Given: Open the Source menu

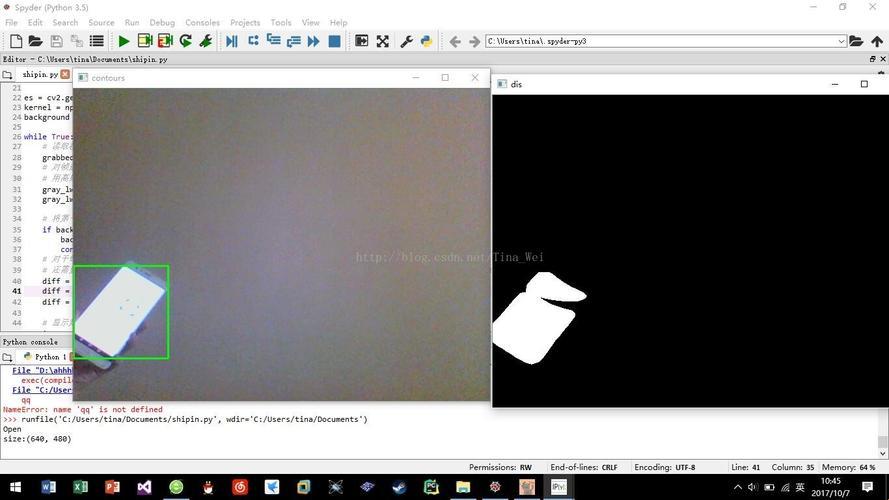Looking at the screenshot, I should 101,23.
